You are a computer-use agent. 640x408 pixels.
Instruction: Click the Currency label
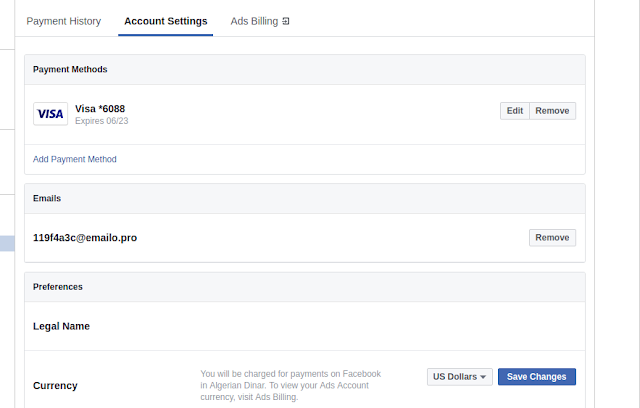click(x=55, y=386)
